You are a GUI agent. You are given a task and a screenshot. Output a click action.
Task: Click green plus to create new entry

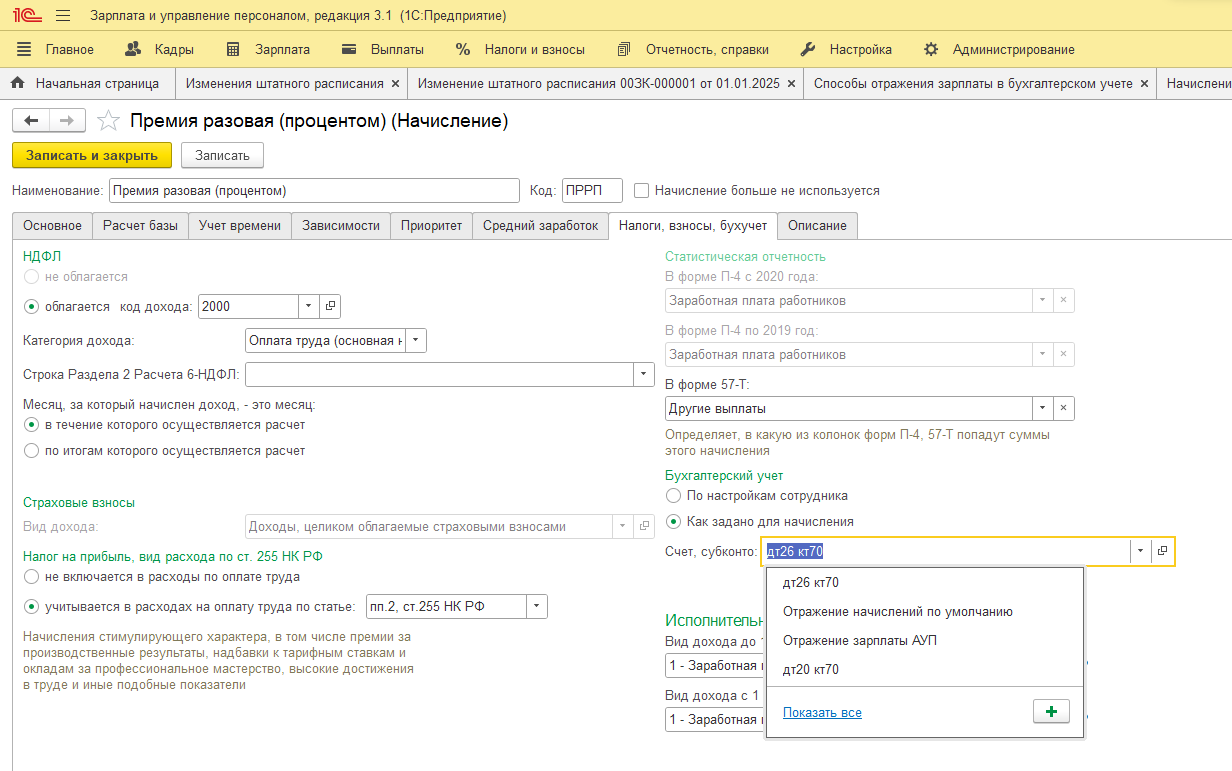pos(1051,711)
